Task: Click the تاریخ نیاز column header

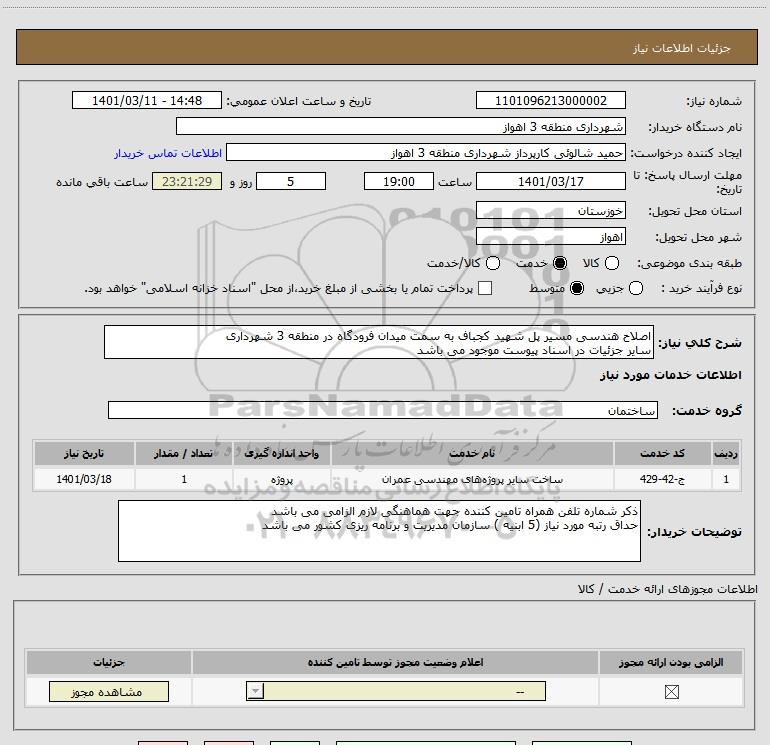Action: click(84, 453)
